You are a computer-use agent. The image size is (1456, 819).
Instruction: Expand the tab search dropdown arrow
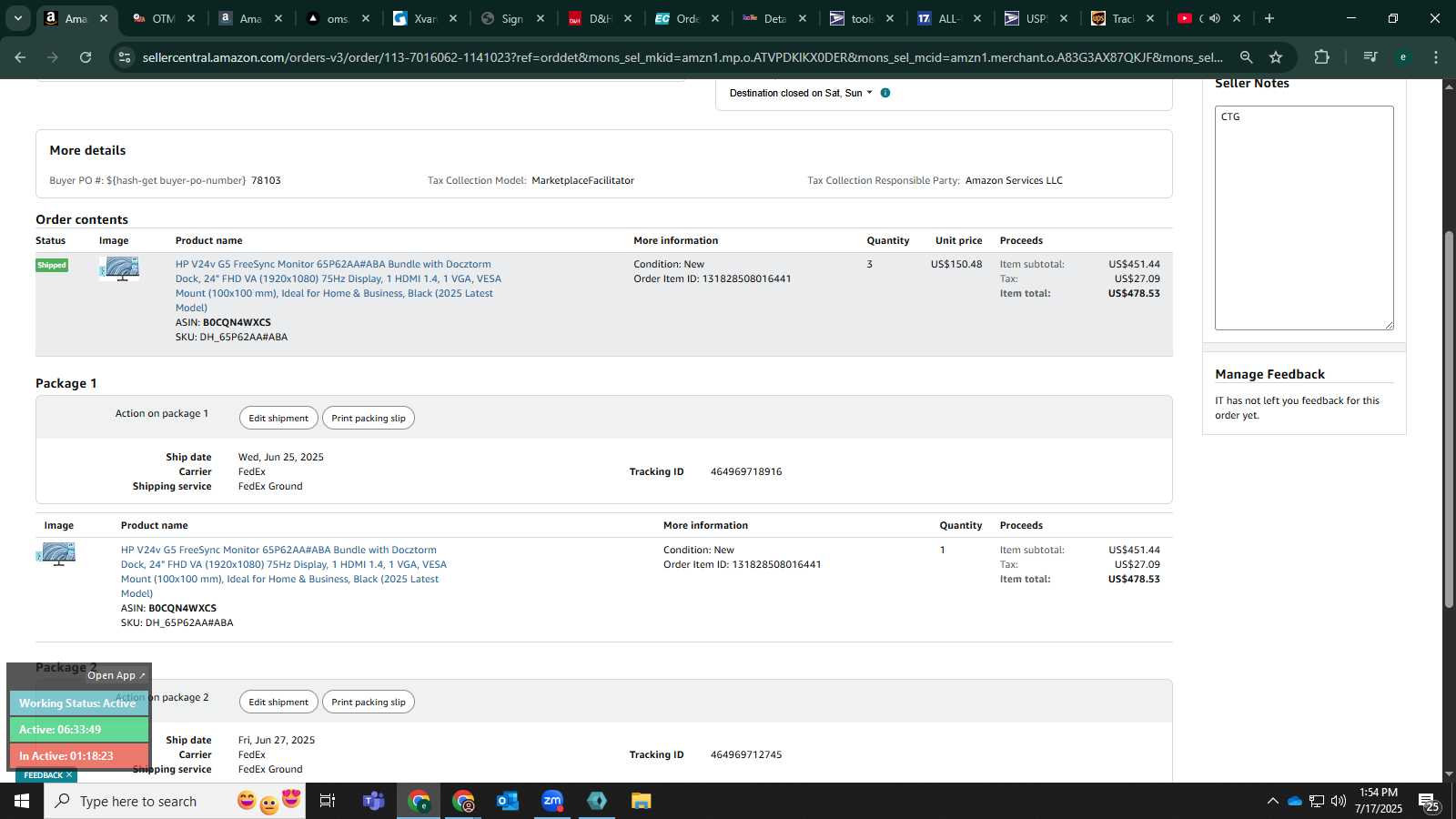(x=17, y=18)
